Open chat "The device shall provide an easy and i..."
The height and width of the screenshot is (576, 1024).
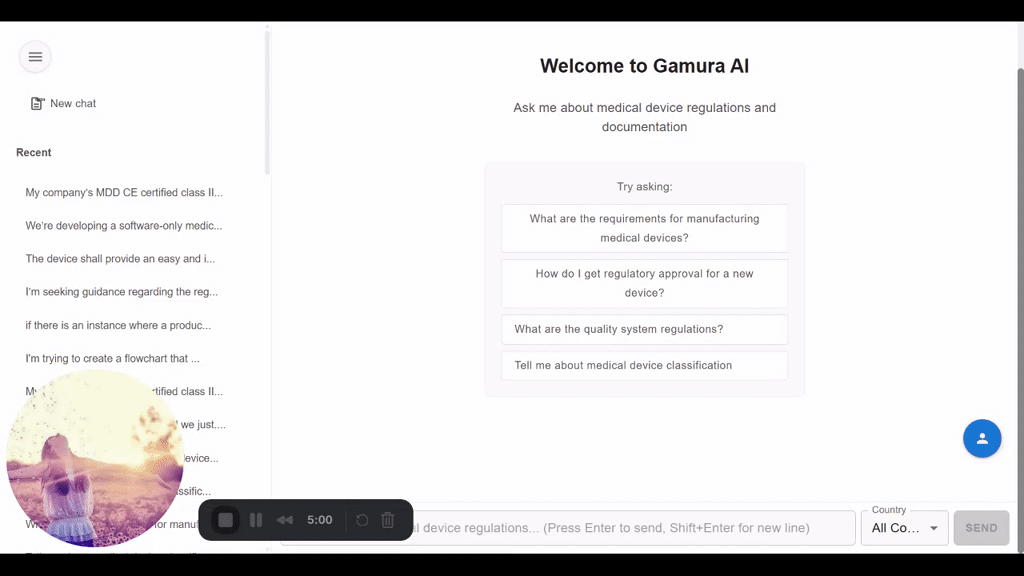120,259
